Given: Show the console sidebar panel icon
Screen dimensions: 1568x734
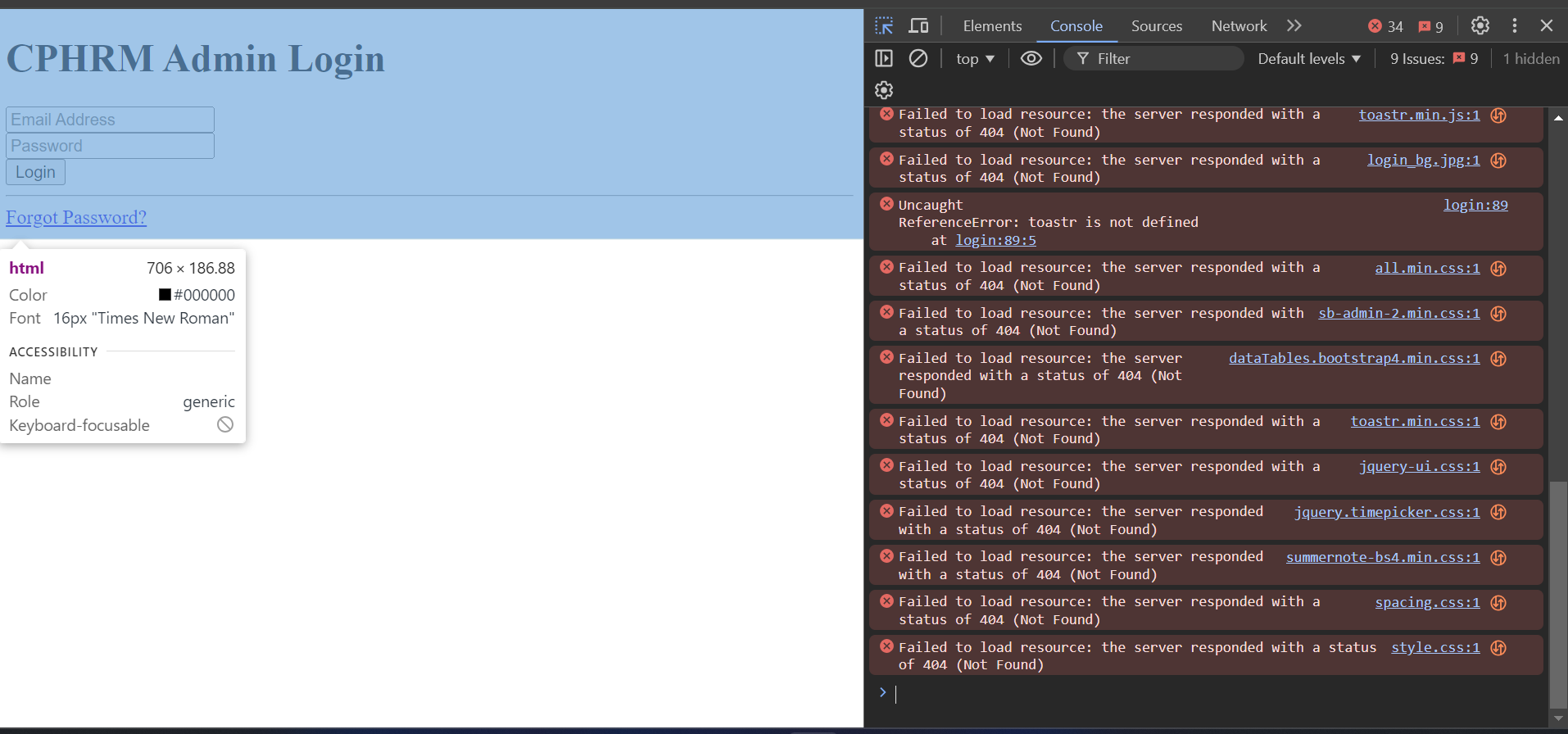Looking at the screenshot, I should click(884, 58).
